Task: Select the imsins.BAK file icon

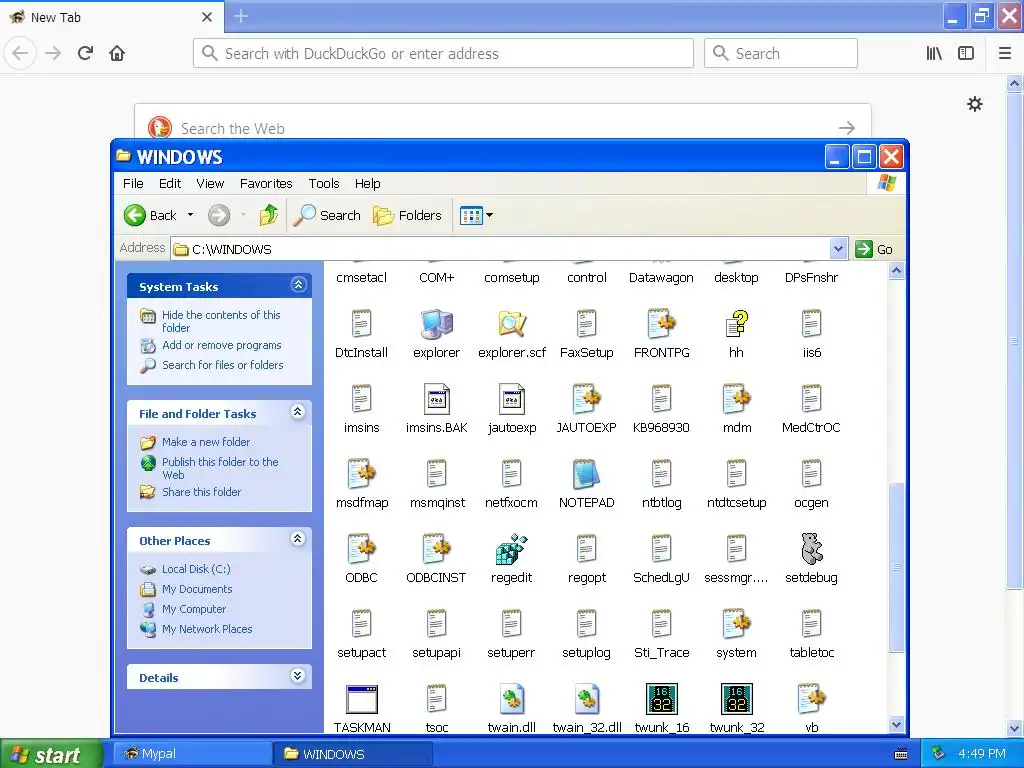Action: coord(436,399)
